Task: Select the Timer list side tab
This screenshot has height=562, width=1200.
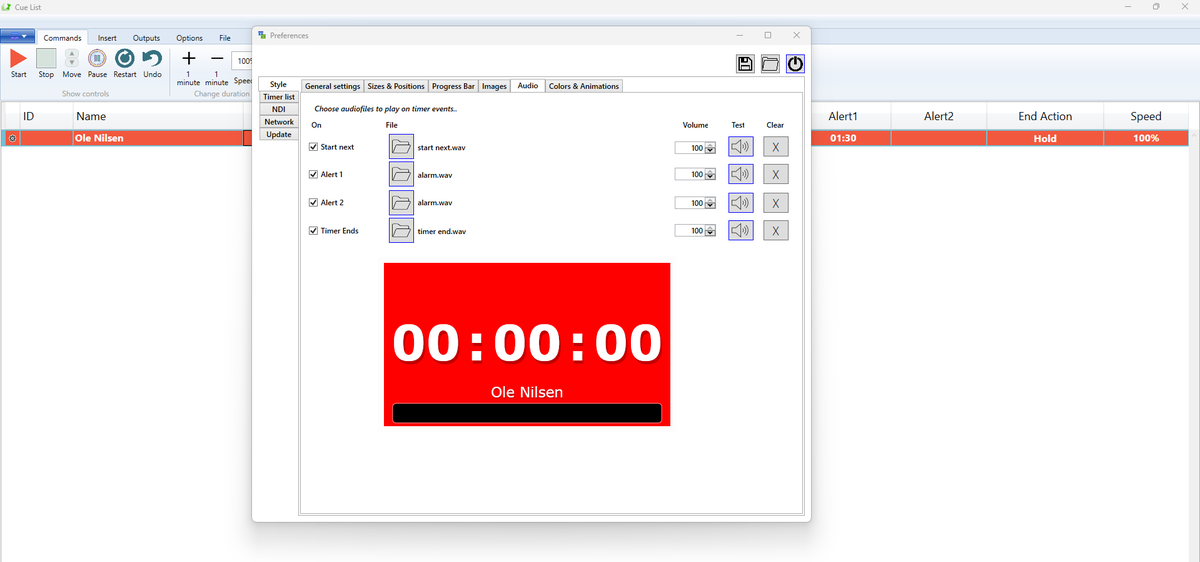Action: click(x=279, y=97)
